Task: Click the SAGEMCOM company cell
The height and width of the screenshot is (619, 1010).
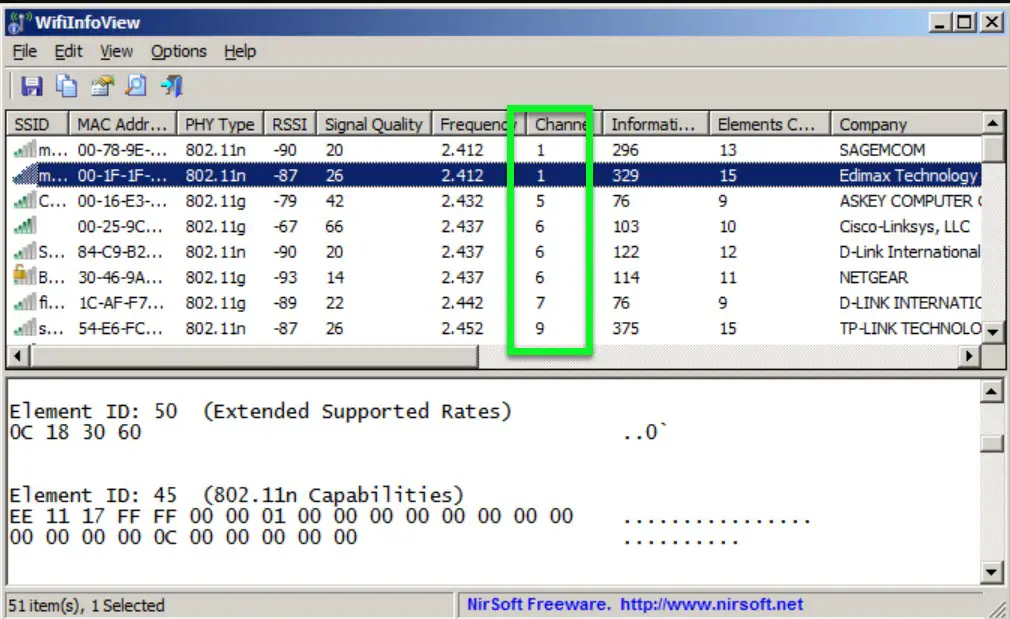Action: coord(882,149)
